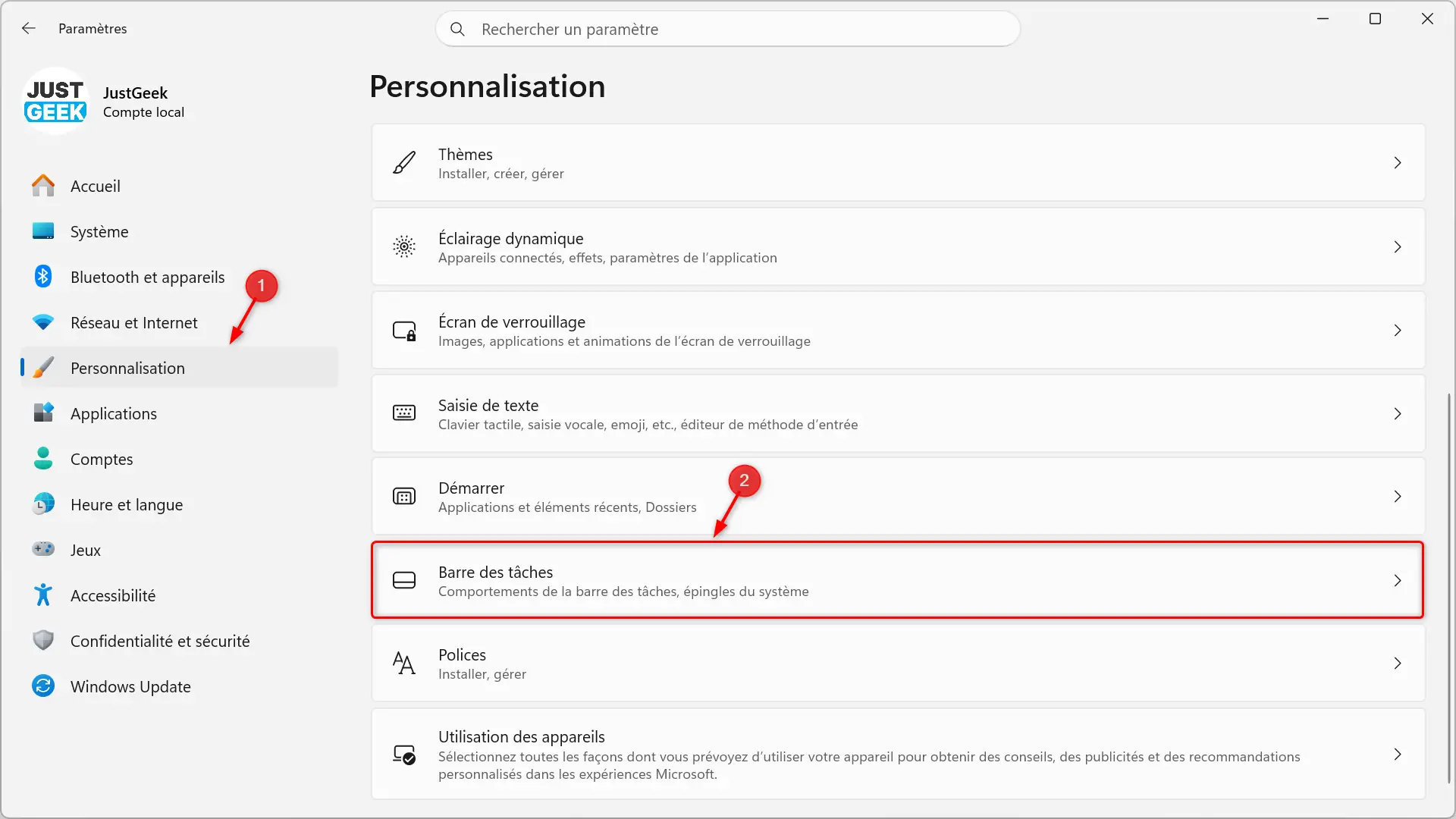Click the Démarrer start menu icon
The width and height of the screenshot is (1456, 819).
[404, 497]
